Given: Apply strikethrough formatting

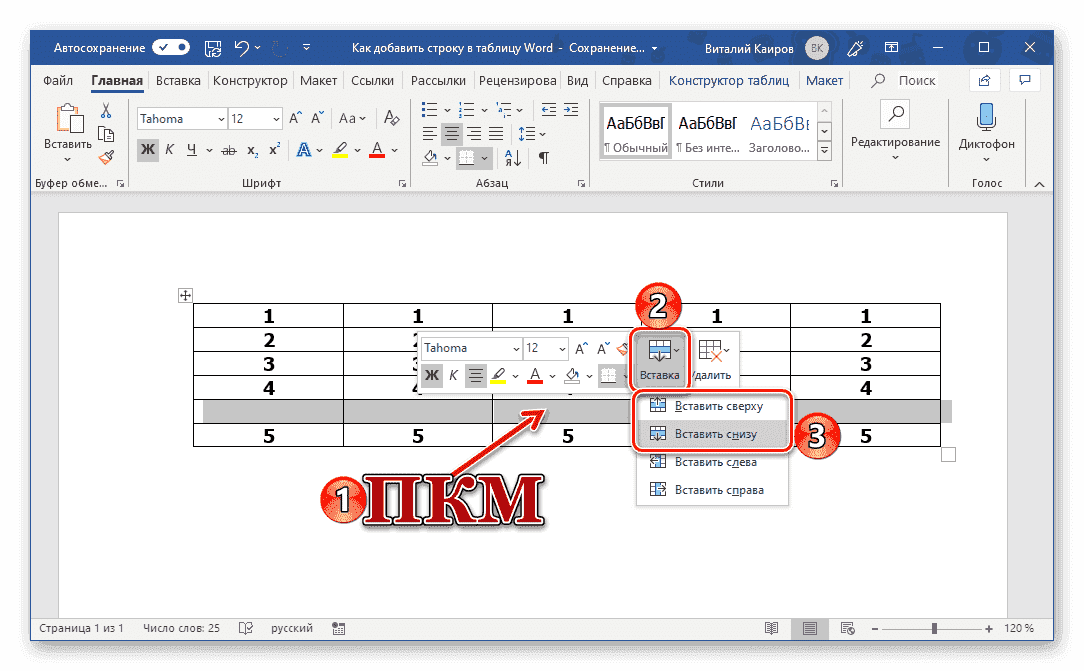Looking at the screenshot, I should 231,149.
